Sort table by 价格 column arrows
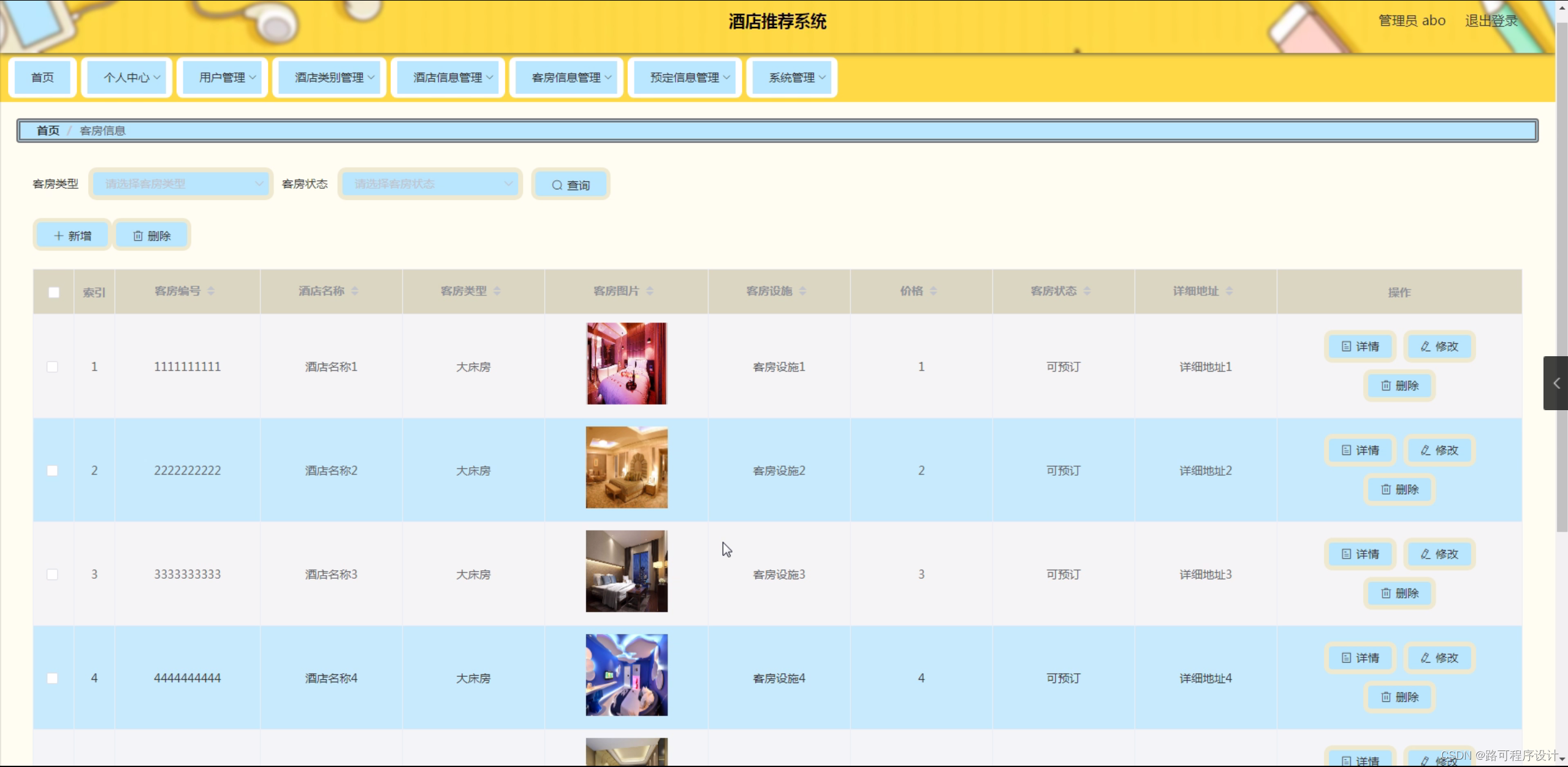 [x=934, y=291]
